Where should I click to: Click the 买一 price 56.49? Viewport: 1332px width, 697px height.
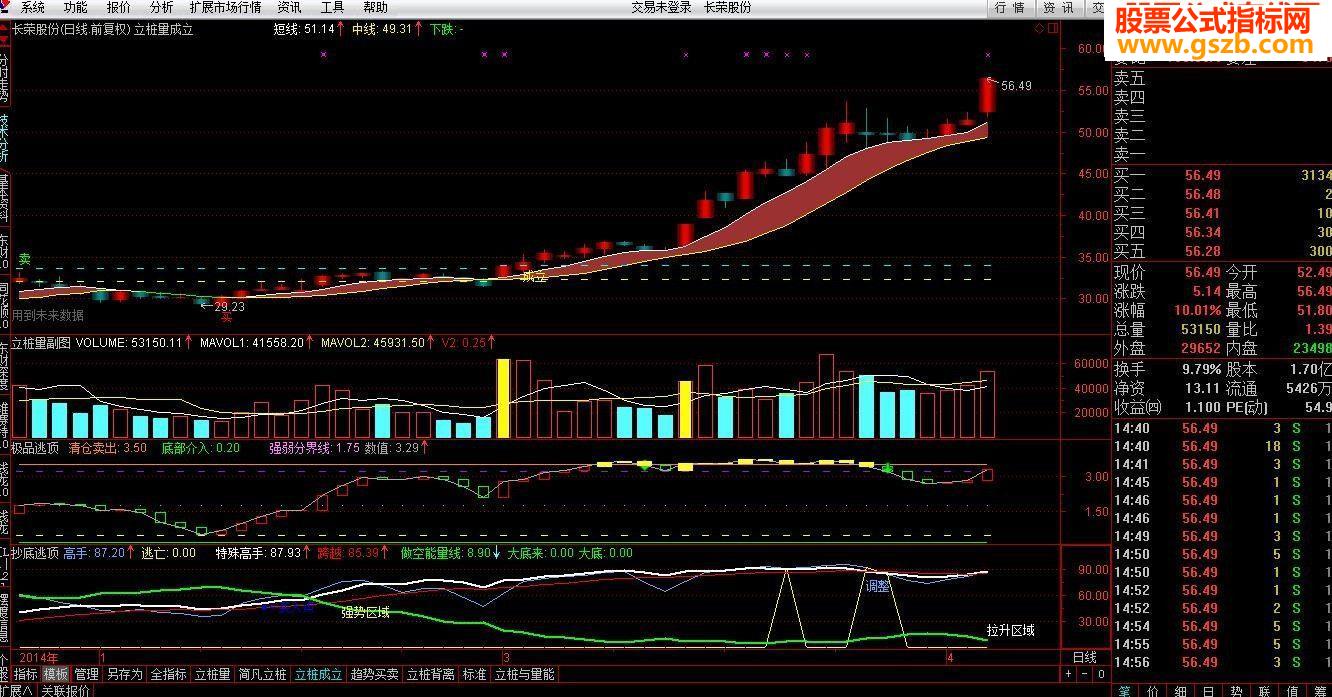1202,175
